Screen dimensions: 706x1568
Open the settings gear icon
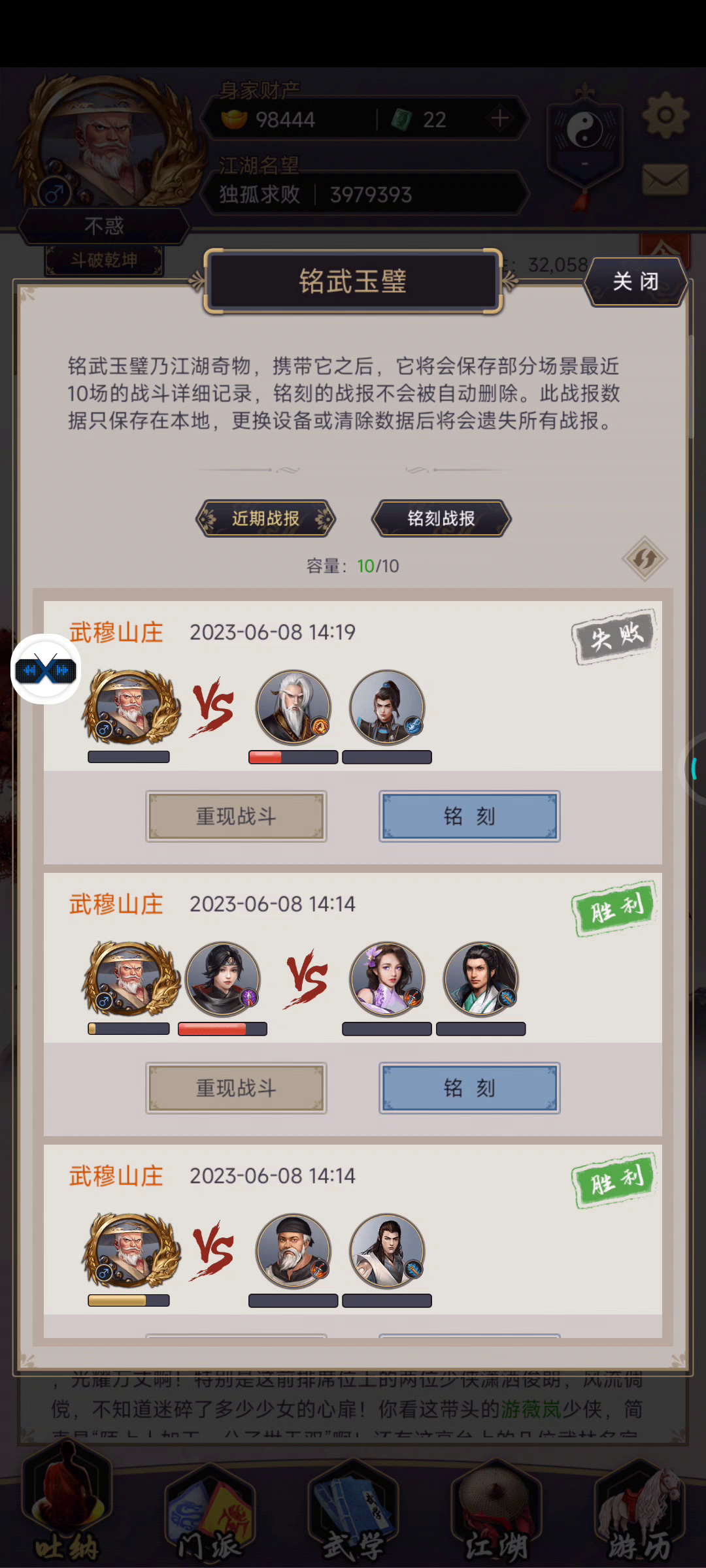[665, 116]
